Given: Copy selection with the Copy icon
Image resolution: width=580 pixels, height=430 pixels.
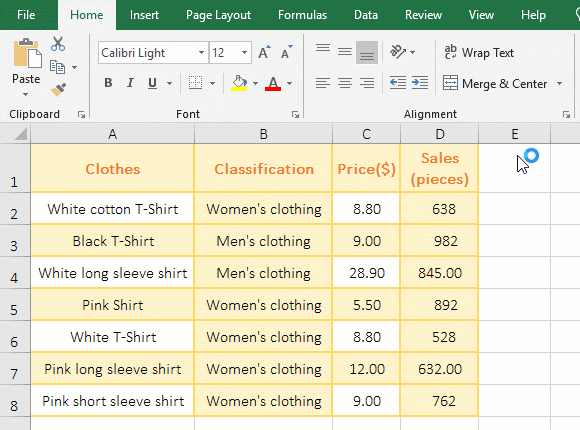Looking at the screenshot, I should pos(57,67).
